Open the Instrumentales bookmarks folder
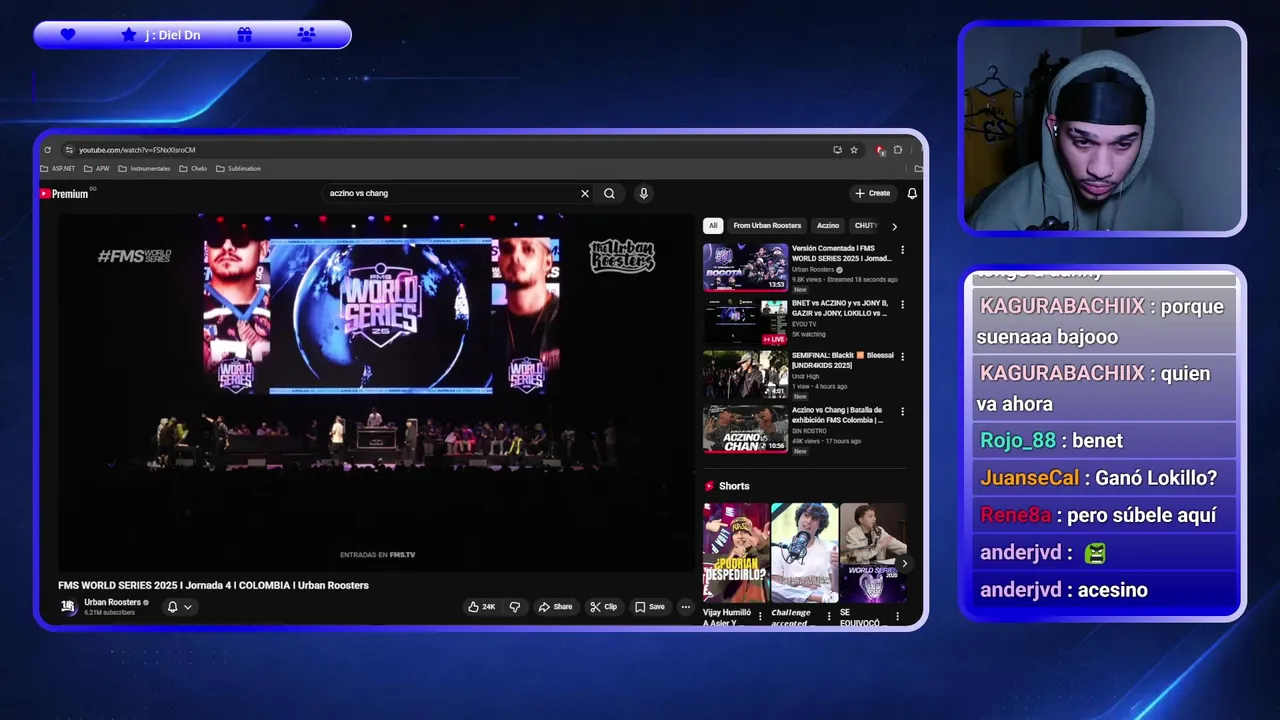The image size is (1280, 720). tap(144, 169)
